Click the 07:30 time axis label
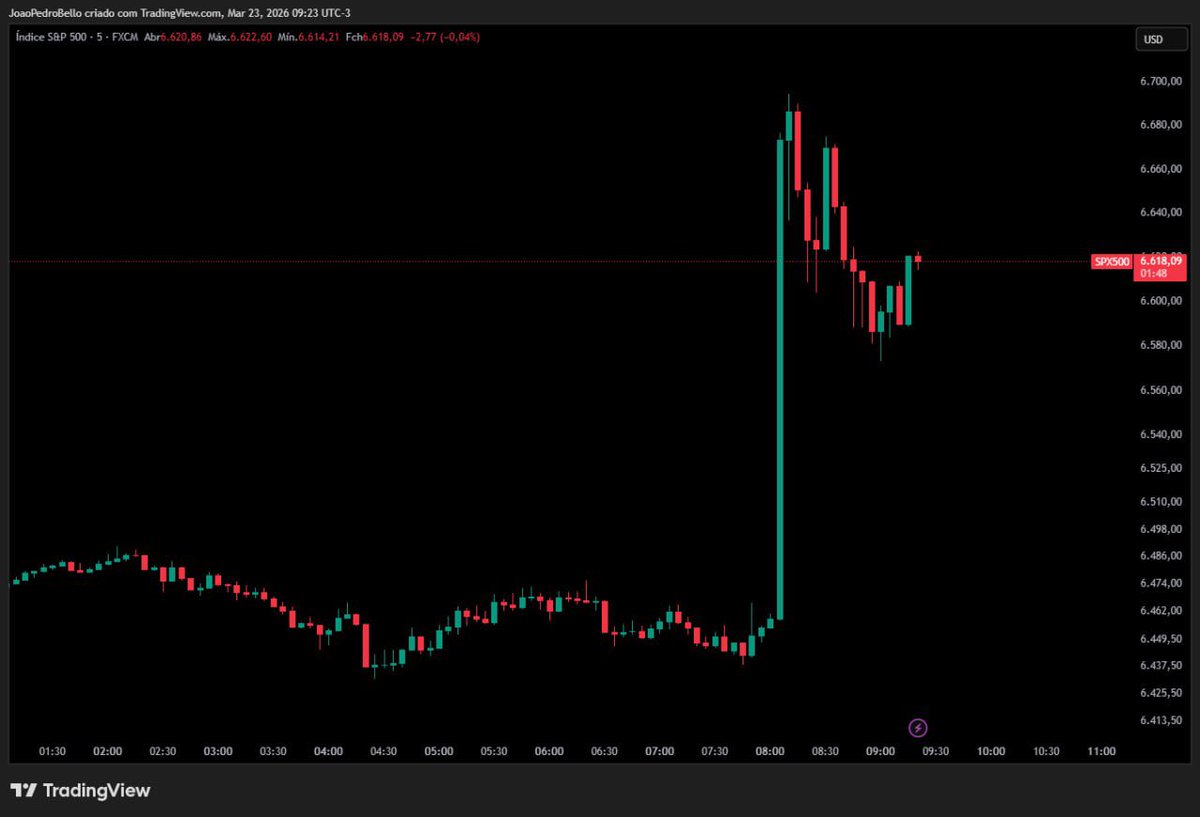Screen dimensions: 1200x817 pyautogui.click(x=715, y=751)
